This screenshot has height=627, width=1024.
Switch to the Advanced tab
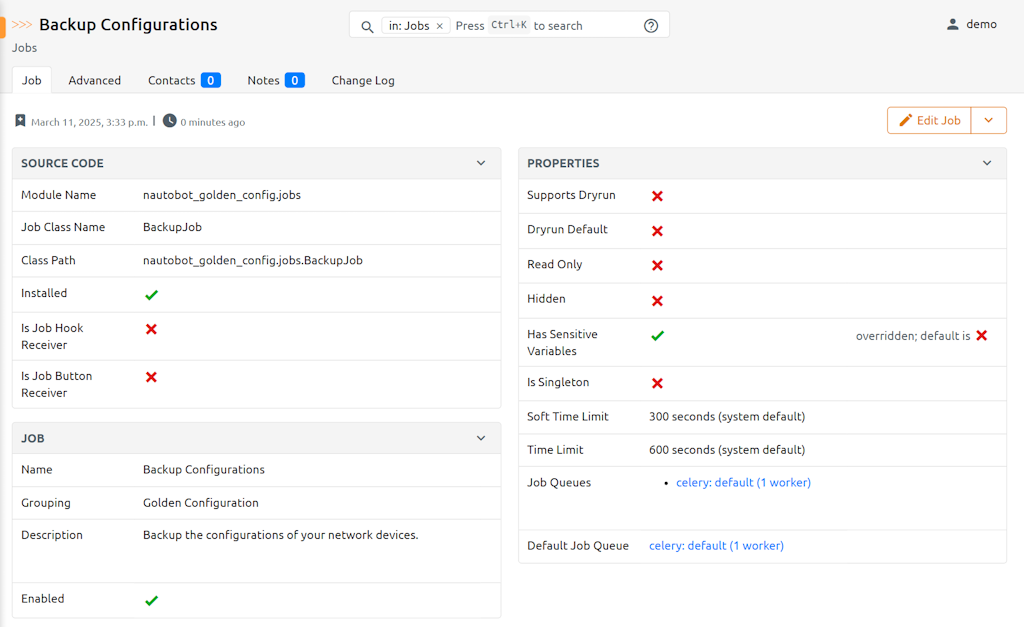tap(94, 80)
